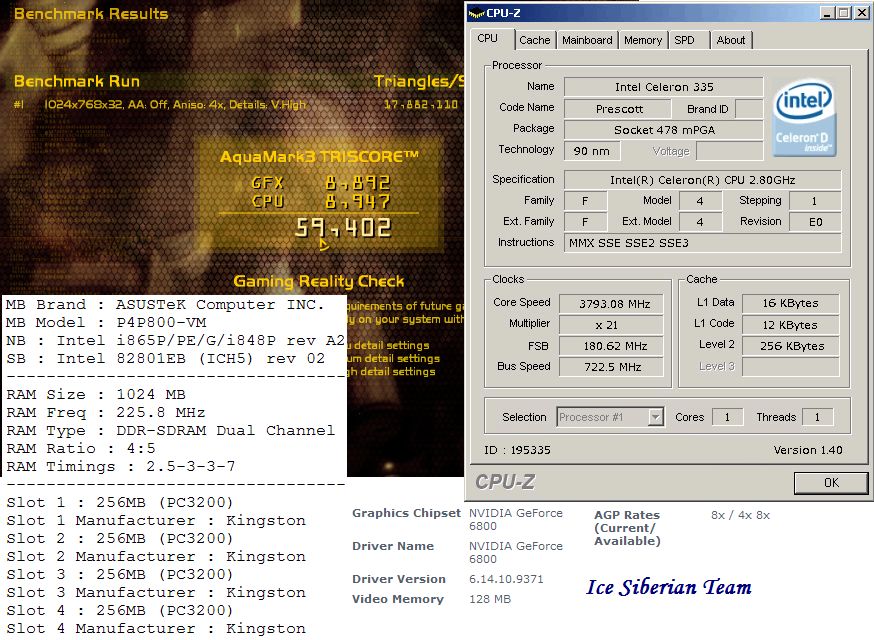Click the L1 Data value 16 KBytes
This screenshot has height=640, width=874.
[790, 303]
